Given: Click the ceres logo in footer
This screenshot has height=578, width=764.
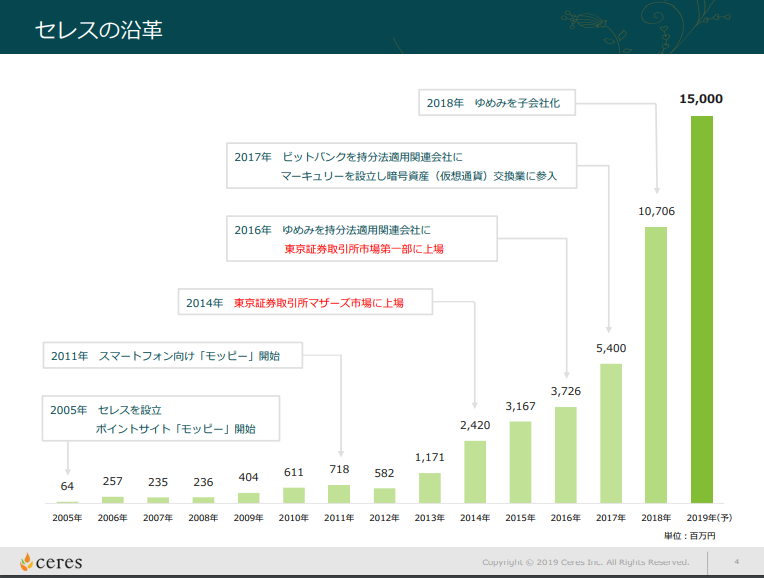Looking at the screenshot, I should (x=51, y=562).
